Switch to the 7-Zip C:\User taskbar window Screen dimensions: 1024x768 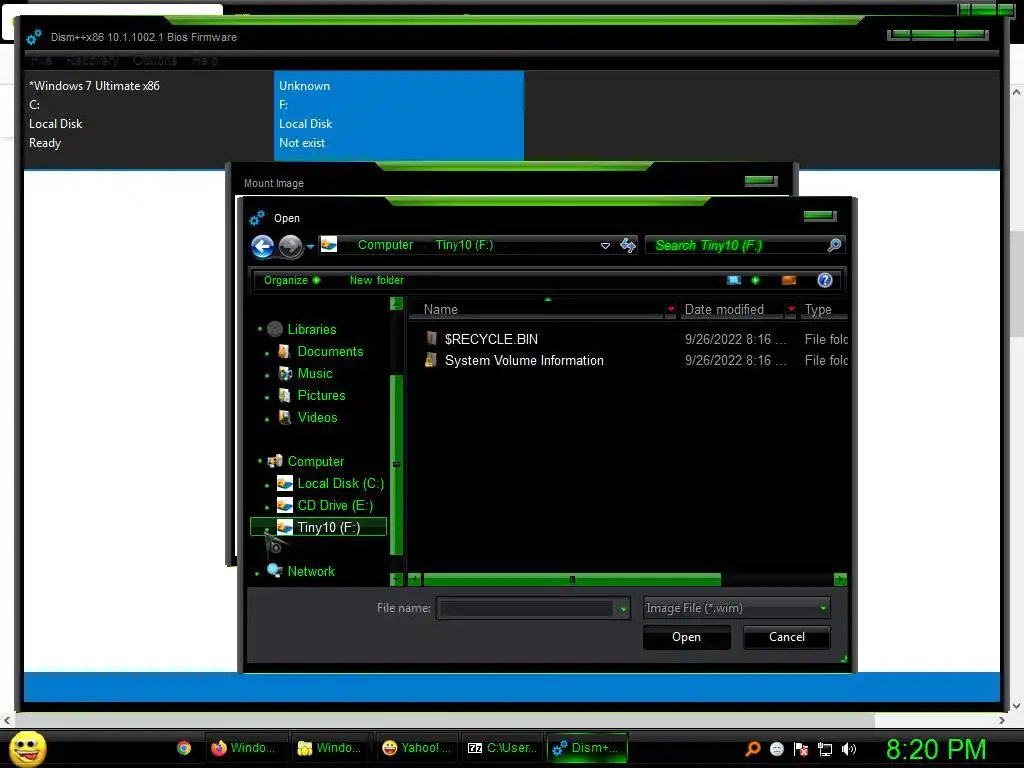coord(502,748)
